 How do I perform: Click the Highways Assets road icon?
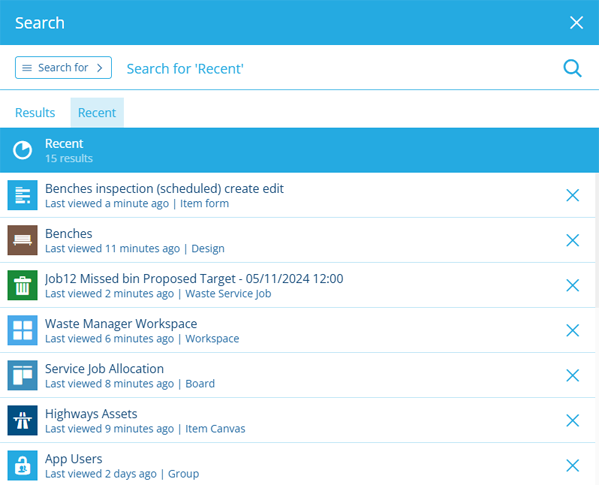(23, 420)
